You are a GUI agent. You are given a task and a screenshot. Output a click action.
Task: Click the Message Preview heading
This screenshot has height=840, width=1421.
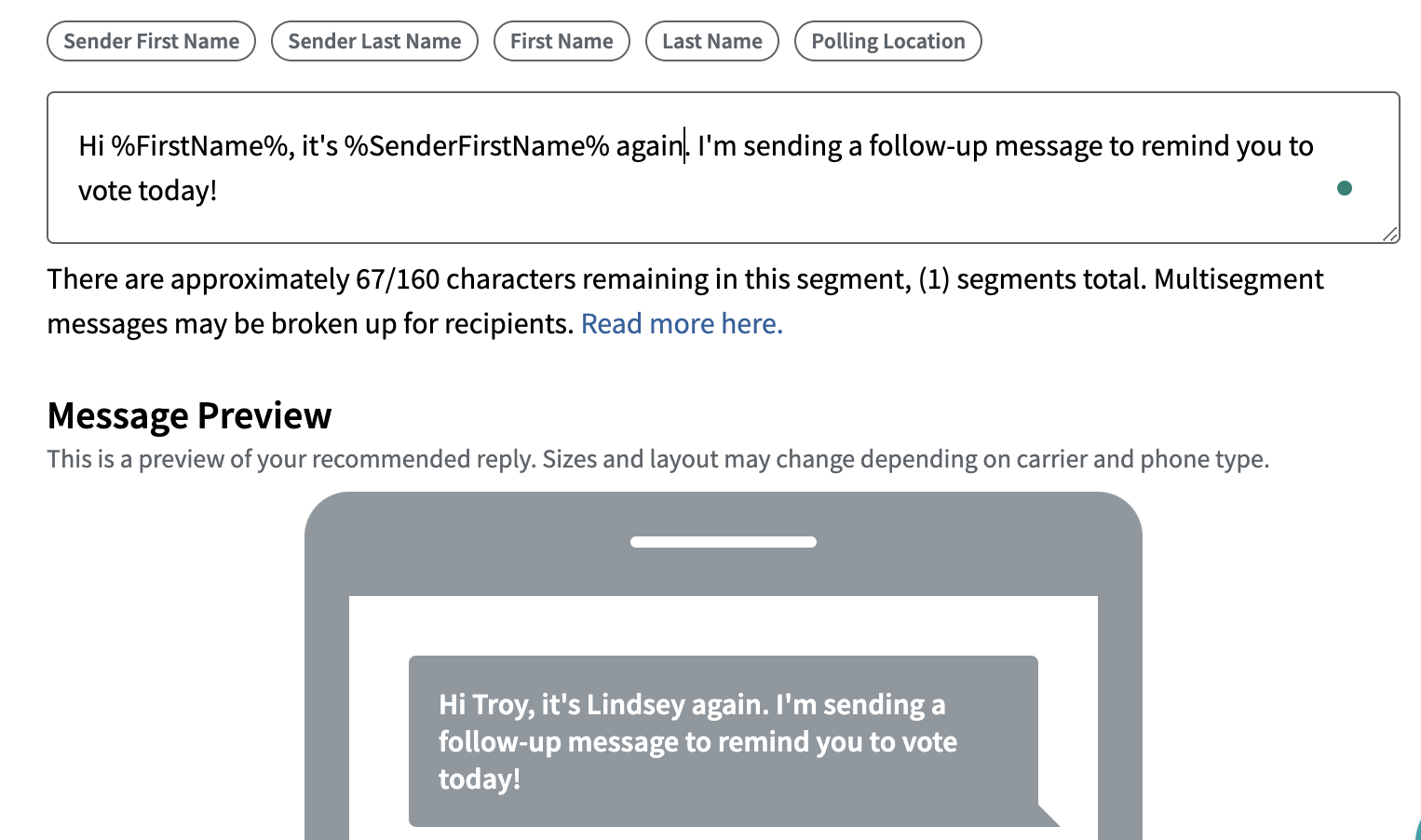(x=190, y=415)
